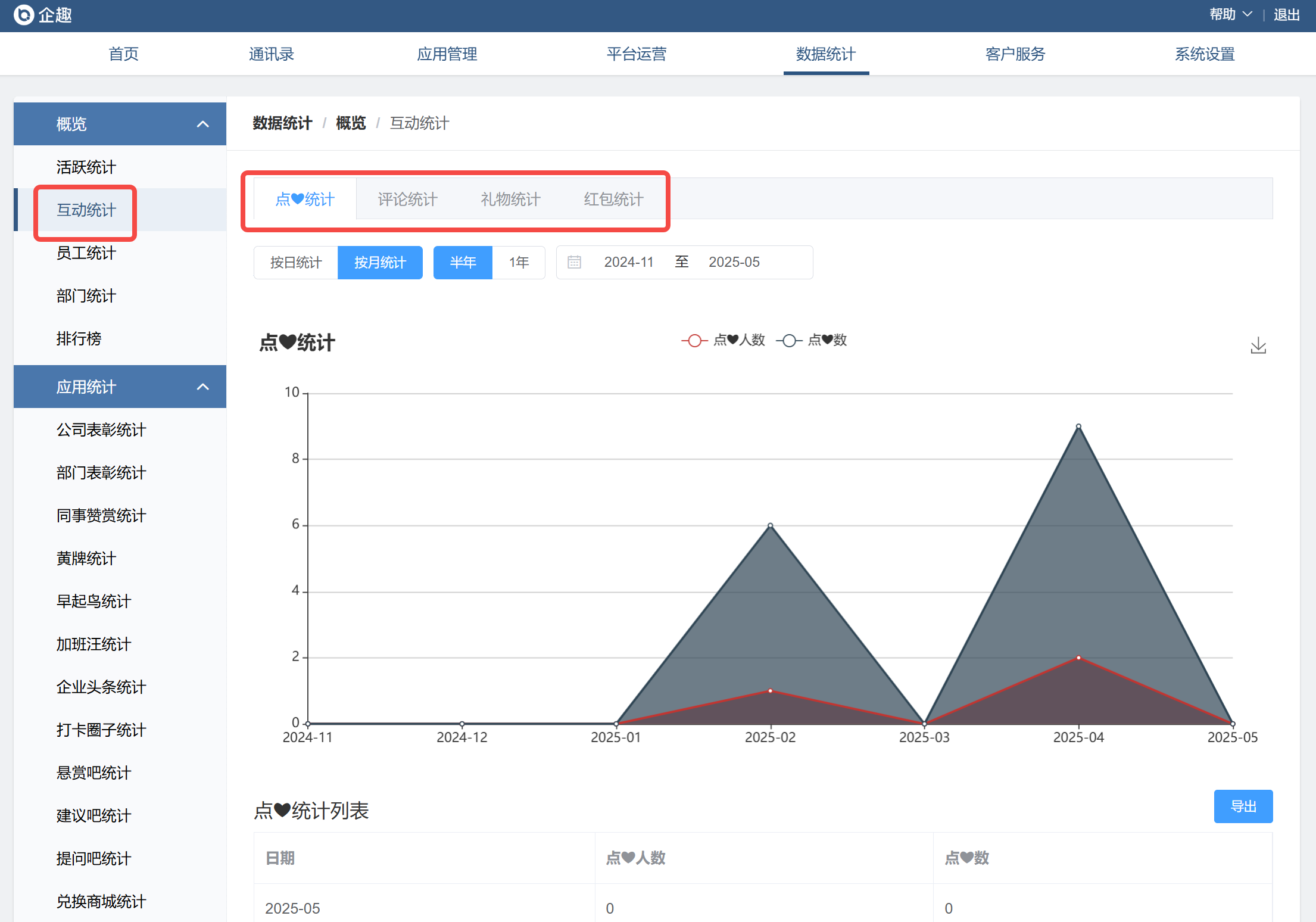Click the 导出 button

coord(1243,806)
